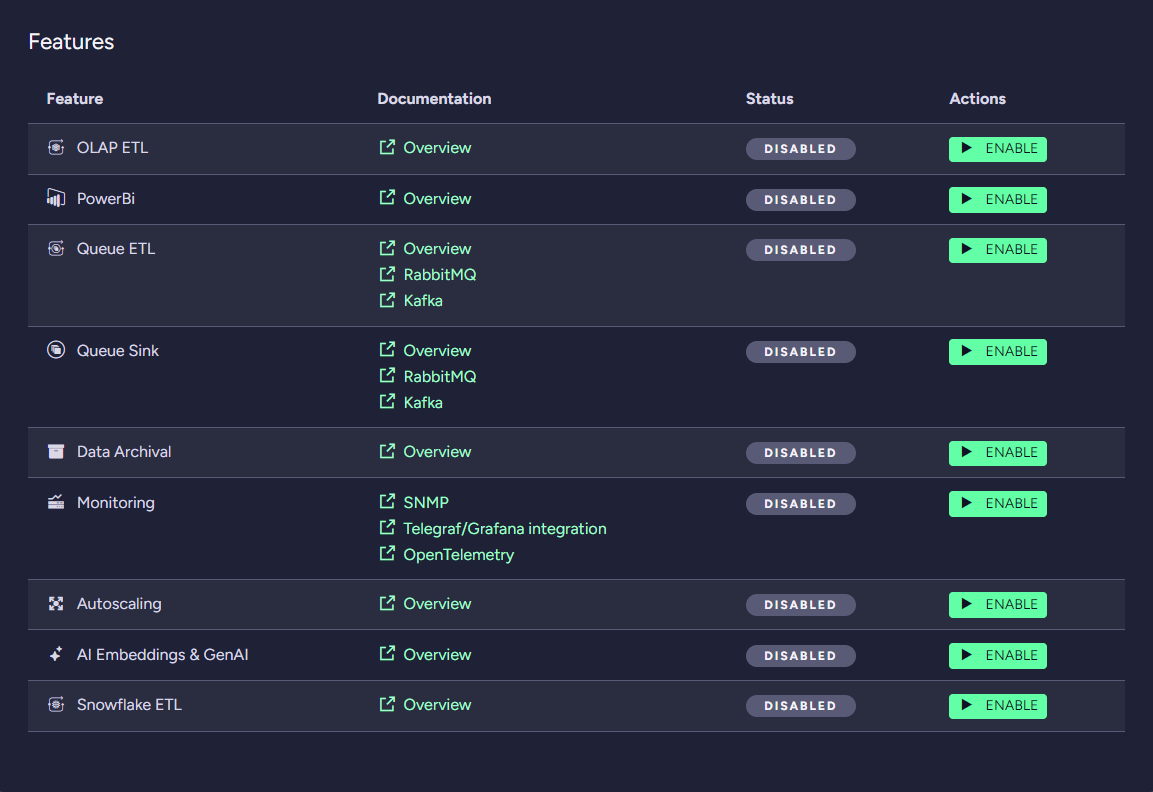Enable the Snowflake ETL feature
Image resolution: width=1153 pixels, height=792 pixels.
997,706
